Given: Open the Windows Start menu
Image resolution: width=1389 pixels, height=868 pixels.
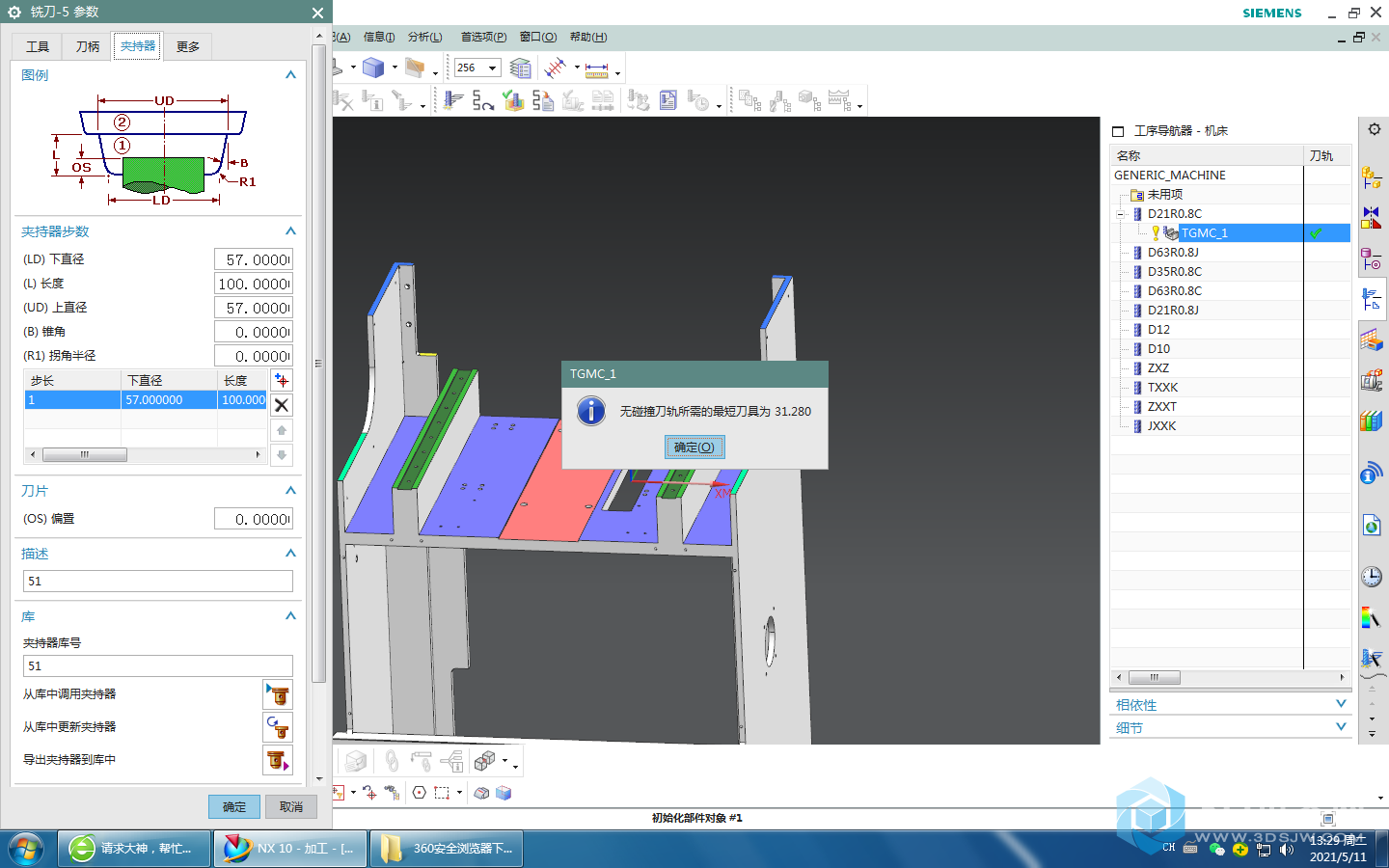Looking at the screenshot, I should click(26, 849).
